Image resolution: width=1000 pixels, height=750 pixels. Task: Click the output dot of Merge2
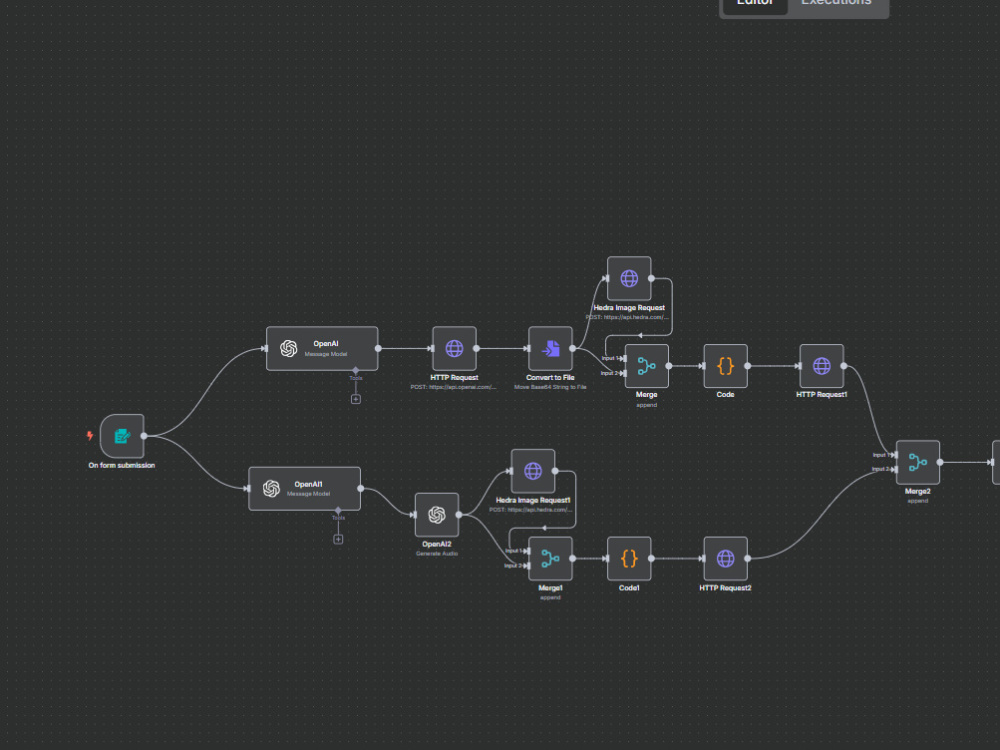coord(940,462)
